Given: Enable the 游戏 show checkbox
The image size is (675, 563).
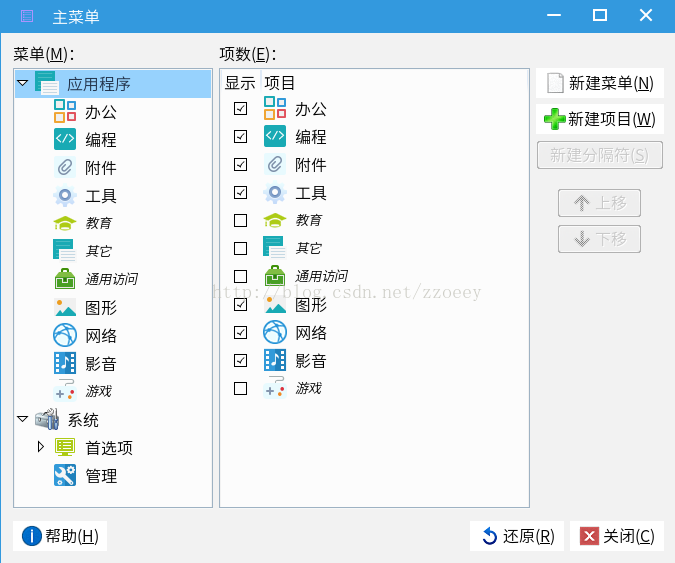Looking at the screenshot, I should [x=240, y=388].
